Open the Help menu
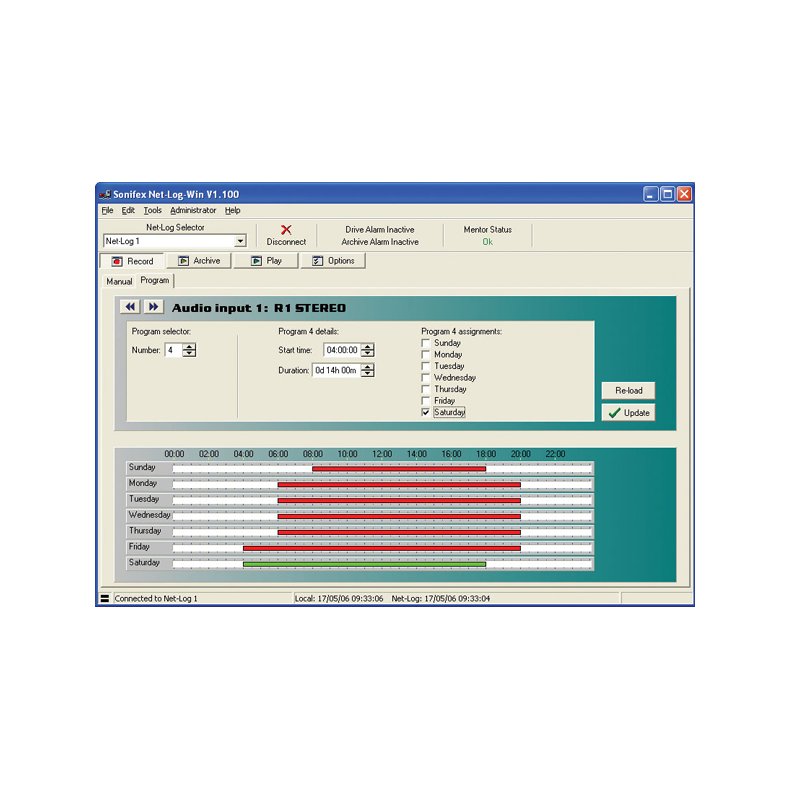Viewport: 790px width, 790px height. tap(232, 210)
